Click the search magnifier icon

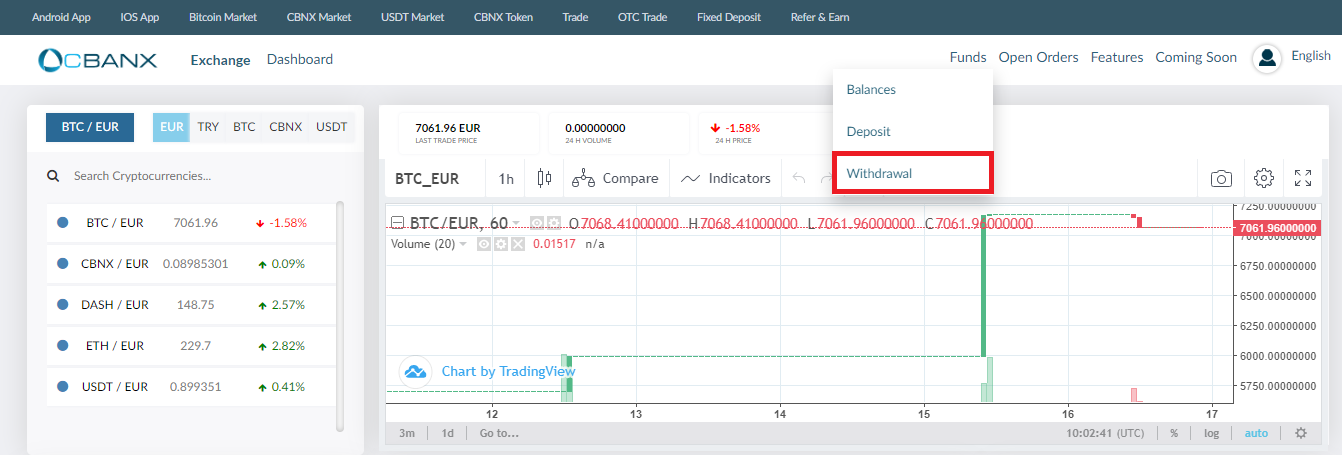[x=53, y=176]
